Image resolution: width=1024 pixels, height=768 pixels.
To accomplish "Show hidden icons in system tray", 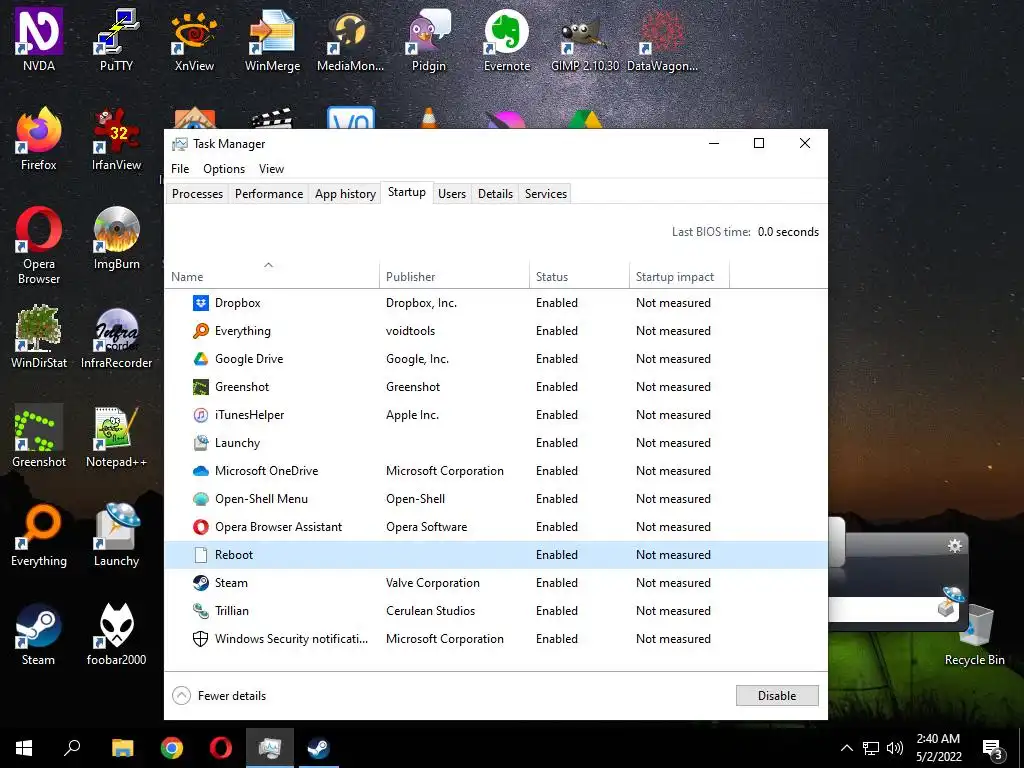I will click(846, 748).
